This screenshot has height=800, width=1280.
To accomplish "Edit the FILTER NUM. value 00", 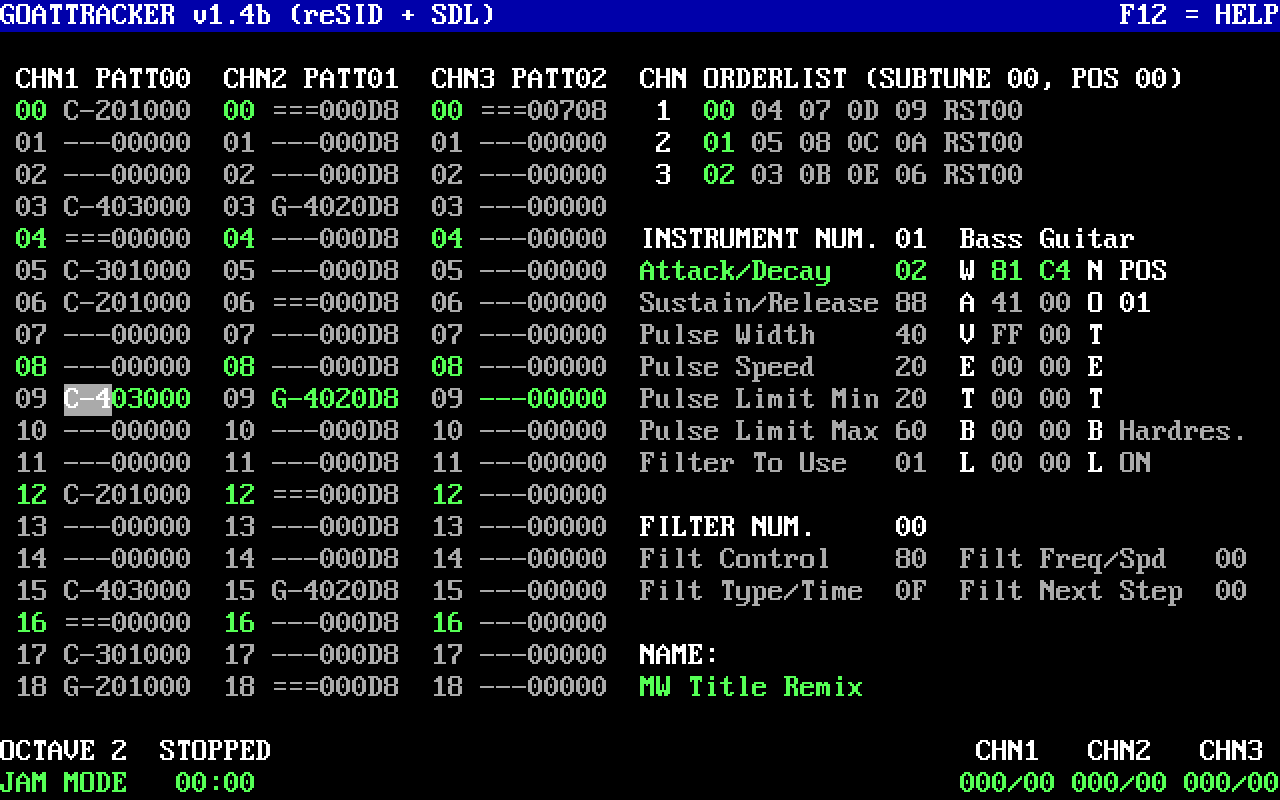I will pyautogui.click(x=911, y=527).
